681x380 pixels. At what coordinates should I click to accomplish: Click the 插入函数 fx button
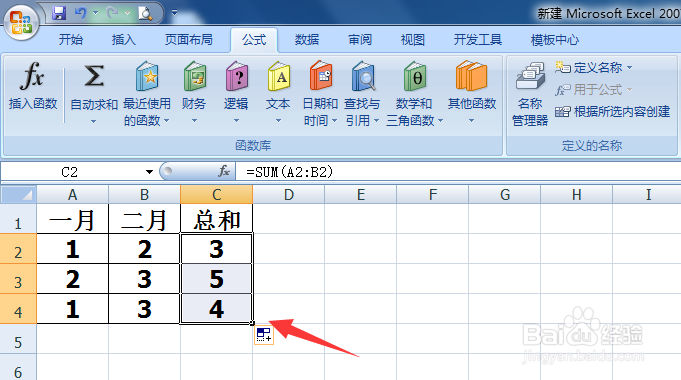click(x=33, y=86)
